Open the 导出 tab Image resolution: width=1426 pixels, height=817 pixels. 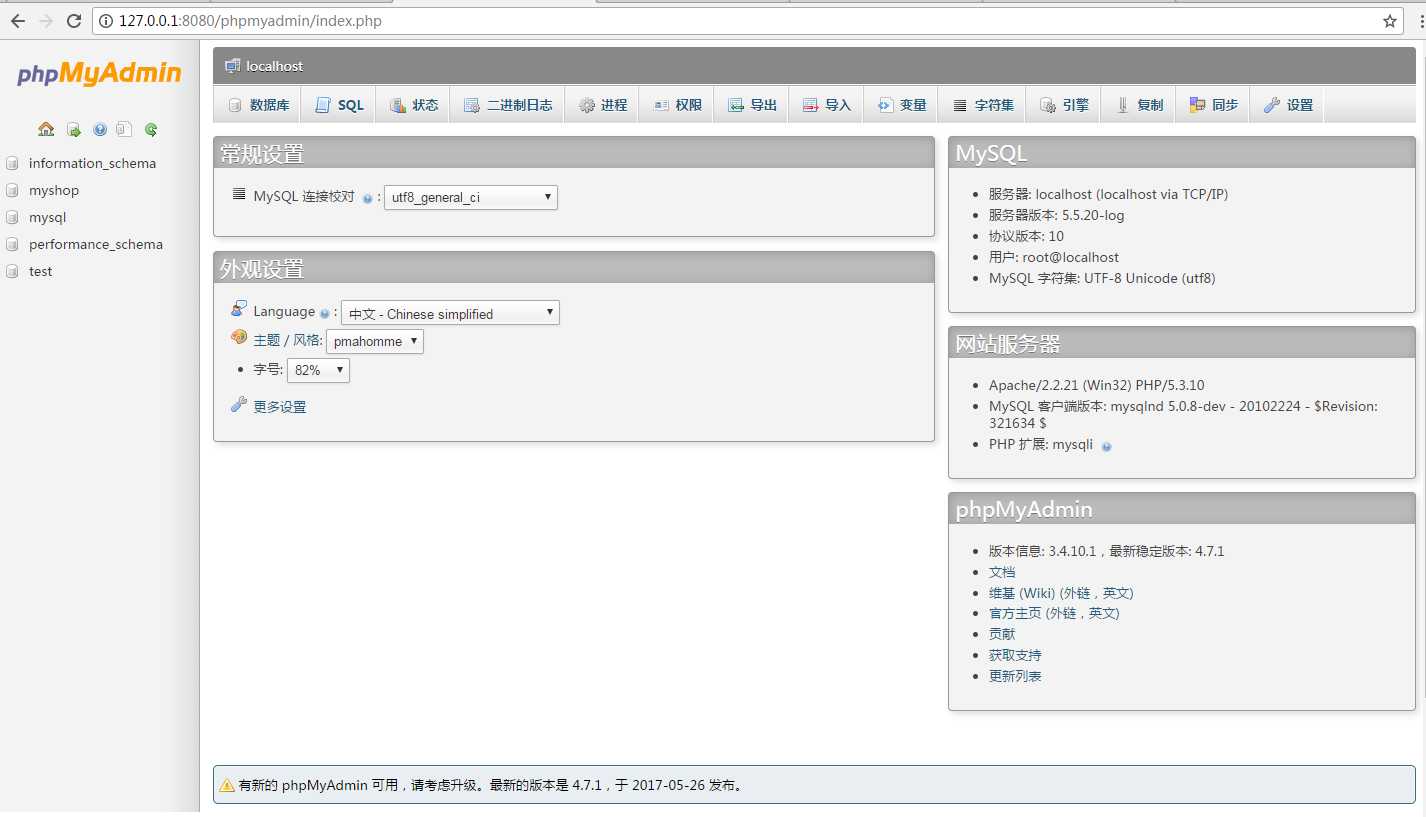click(x=752, y=105)
